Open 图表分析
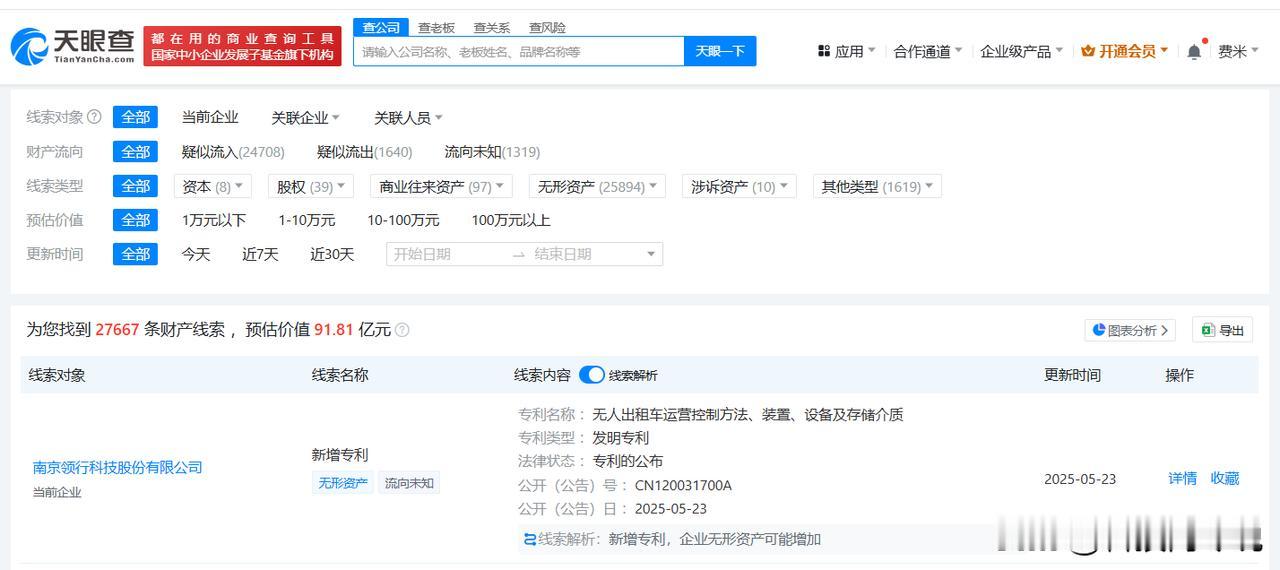This screenshot has height=570, width=1280. tap(1130, 330)
